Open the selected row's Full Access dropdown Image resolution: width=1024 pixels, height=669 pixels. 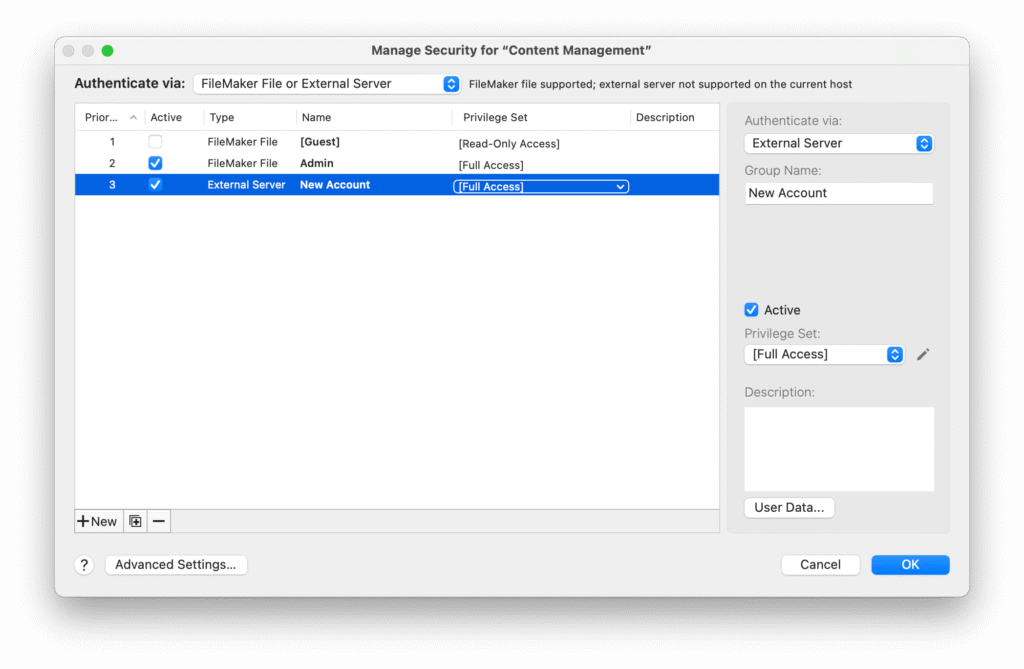(541, 186)
